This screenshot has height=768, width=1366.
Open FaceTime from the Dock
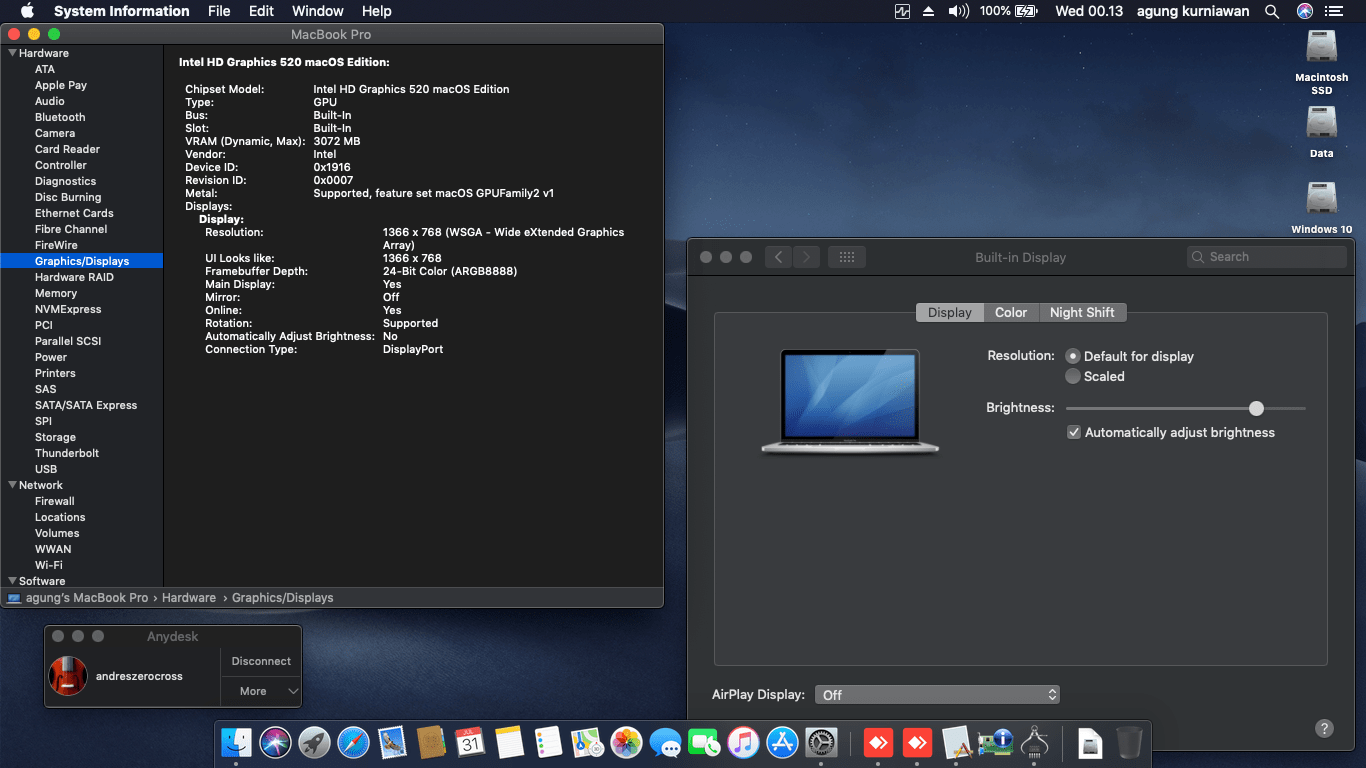pyautogui.click(x=704, y=742)
